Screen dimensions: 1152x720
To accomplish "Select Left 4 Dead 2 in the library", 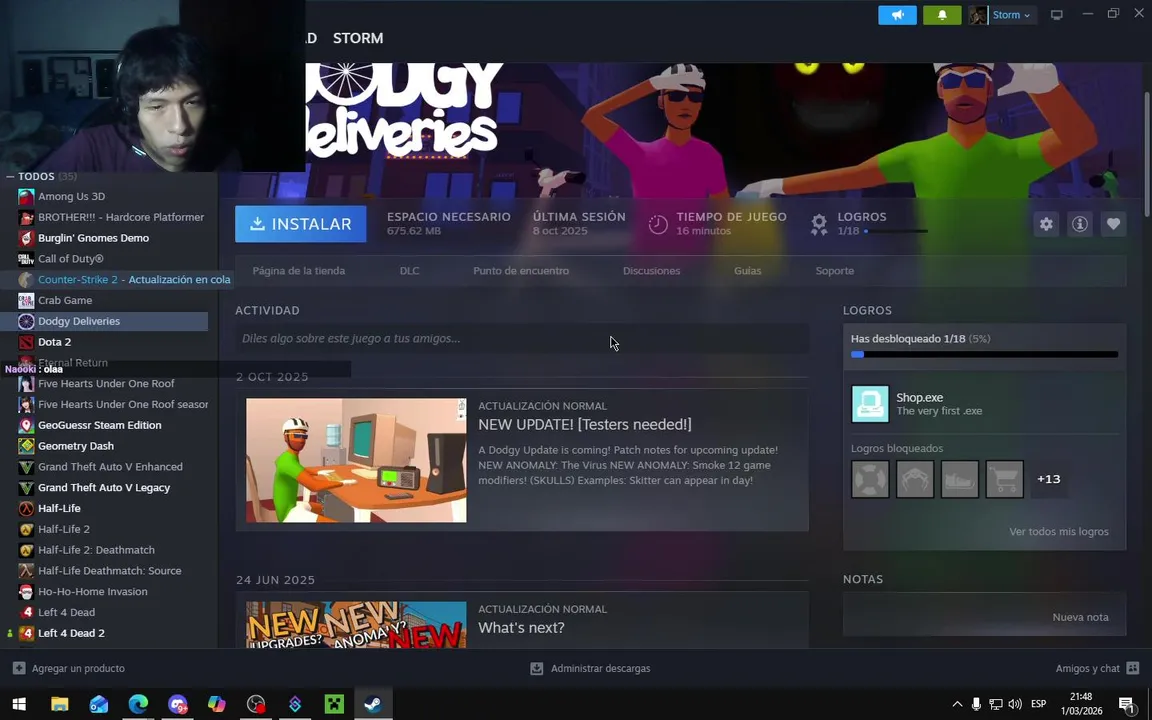I will (x=71, y=633).
